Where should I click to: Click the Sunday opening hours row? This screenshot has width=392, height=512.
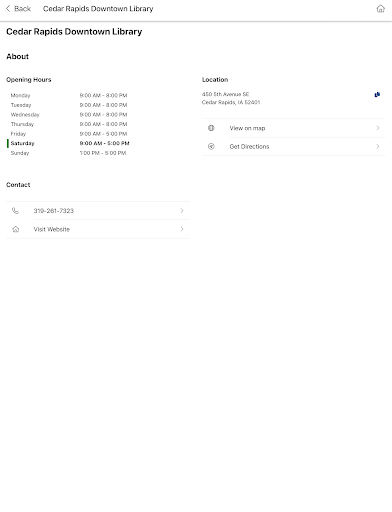pos(68,153)
